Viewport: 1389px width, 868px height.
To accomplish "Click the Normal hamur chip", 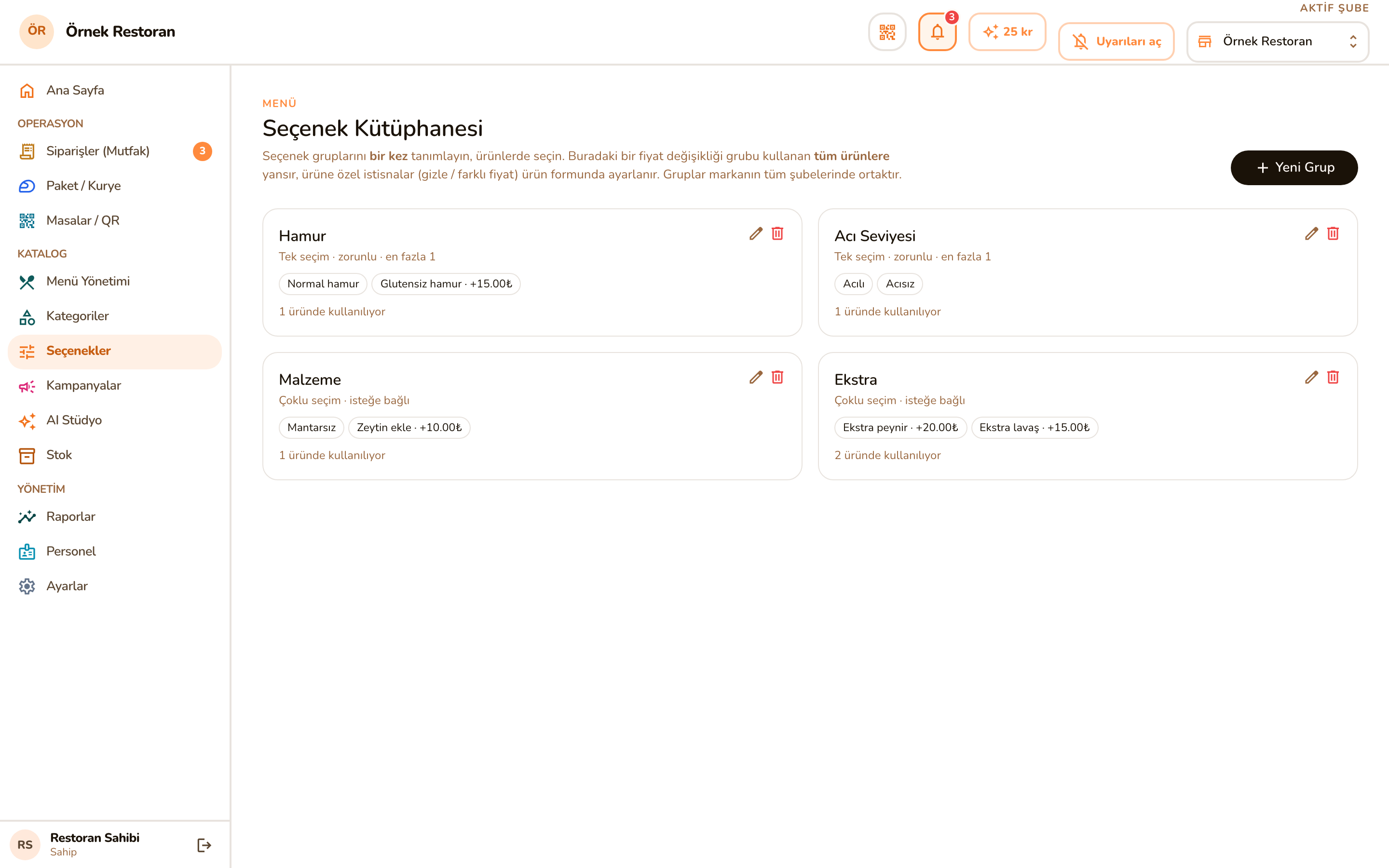I will (x=323, y=284).
